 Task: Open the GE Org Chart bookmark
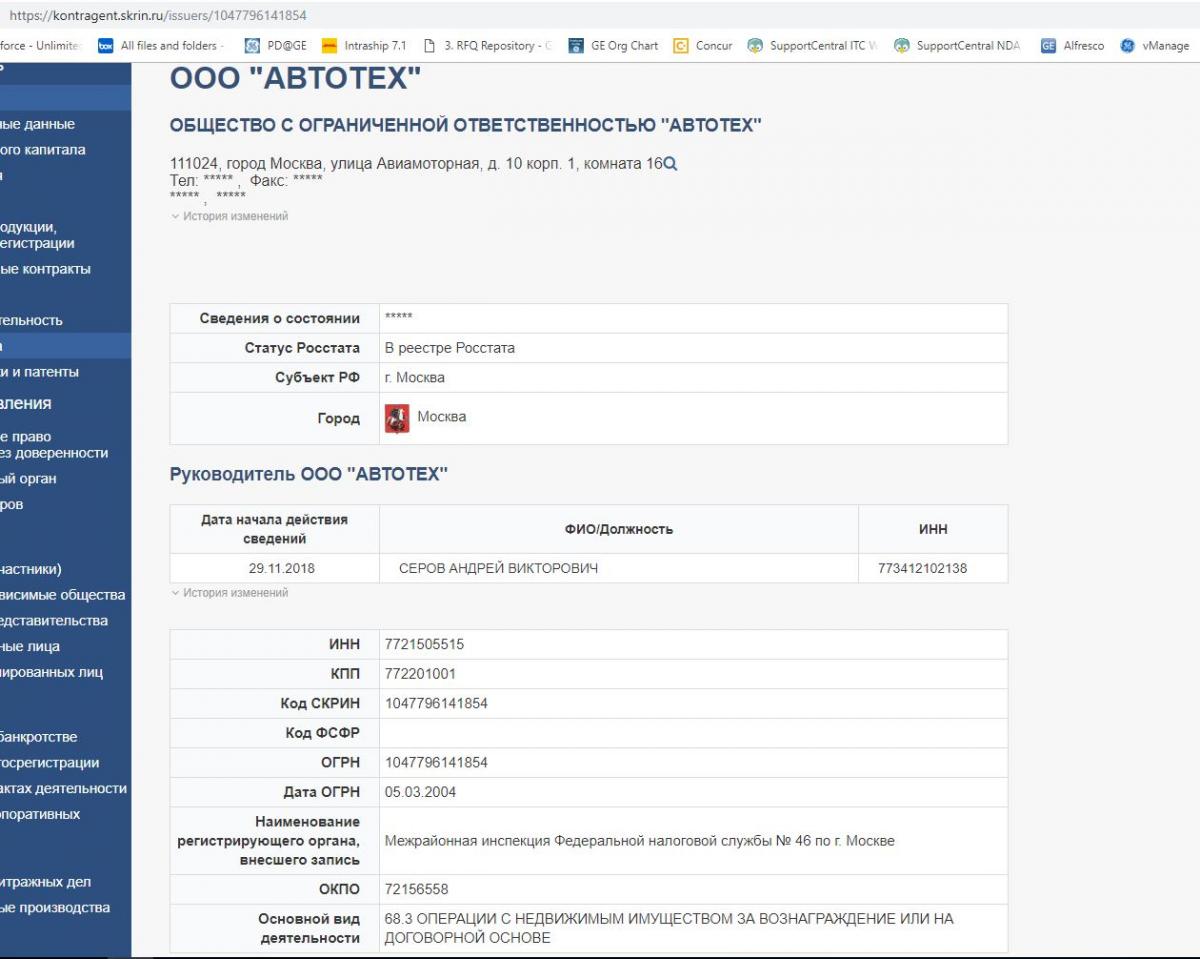coord(613,46)
